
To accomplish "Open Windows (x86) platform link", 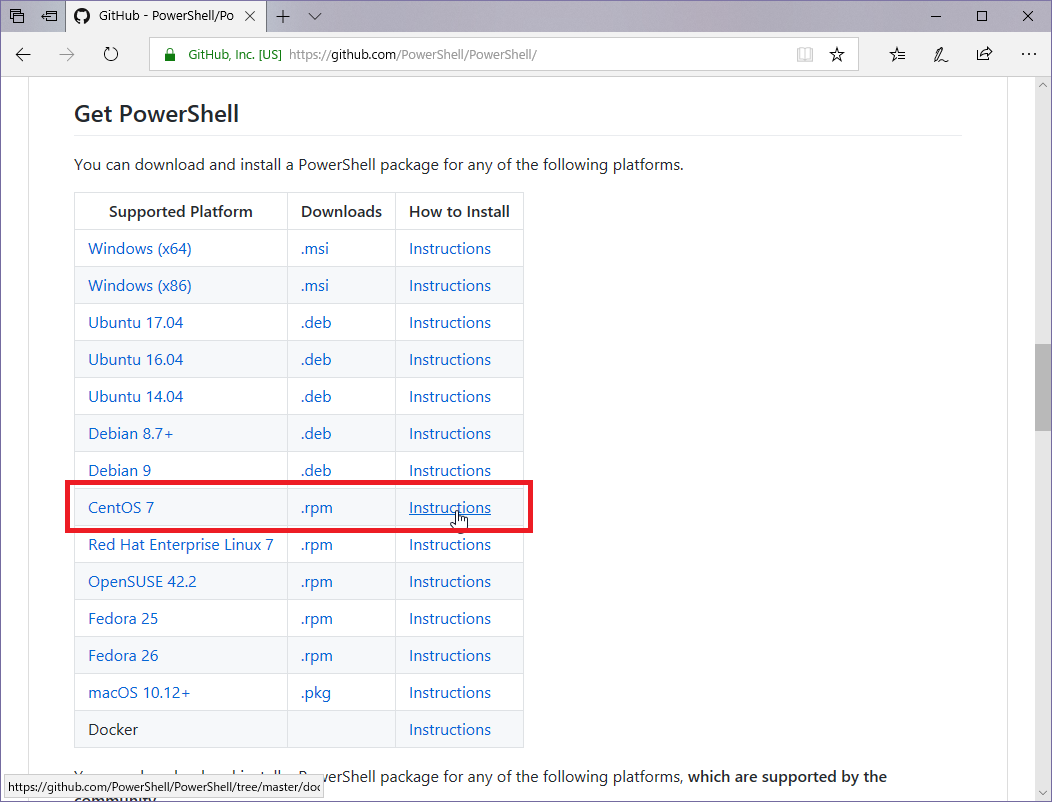I will [x=140, y=285].
